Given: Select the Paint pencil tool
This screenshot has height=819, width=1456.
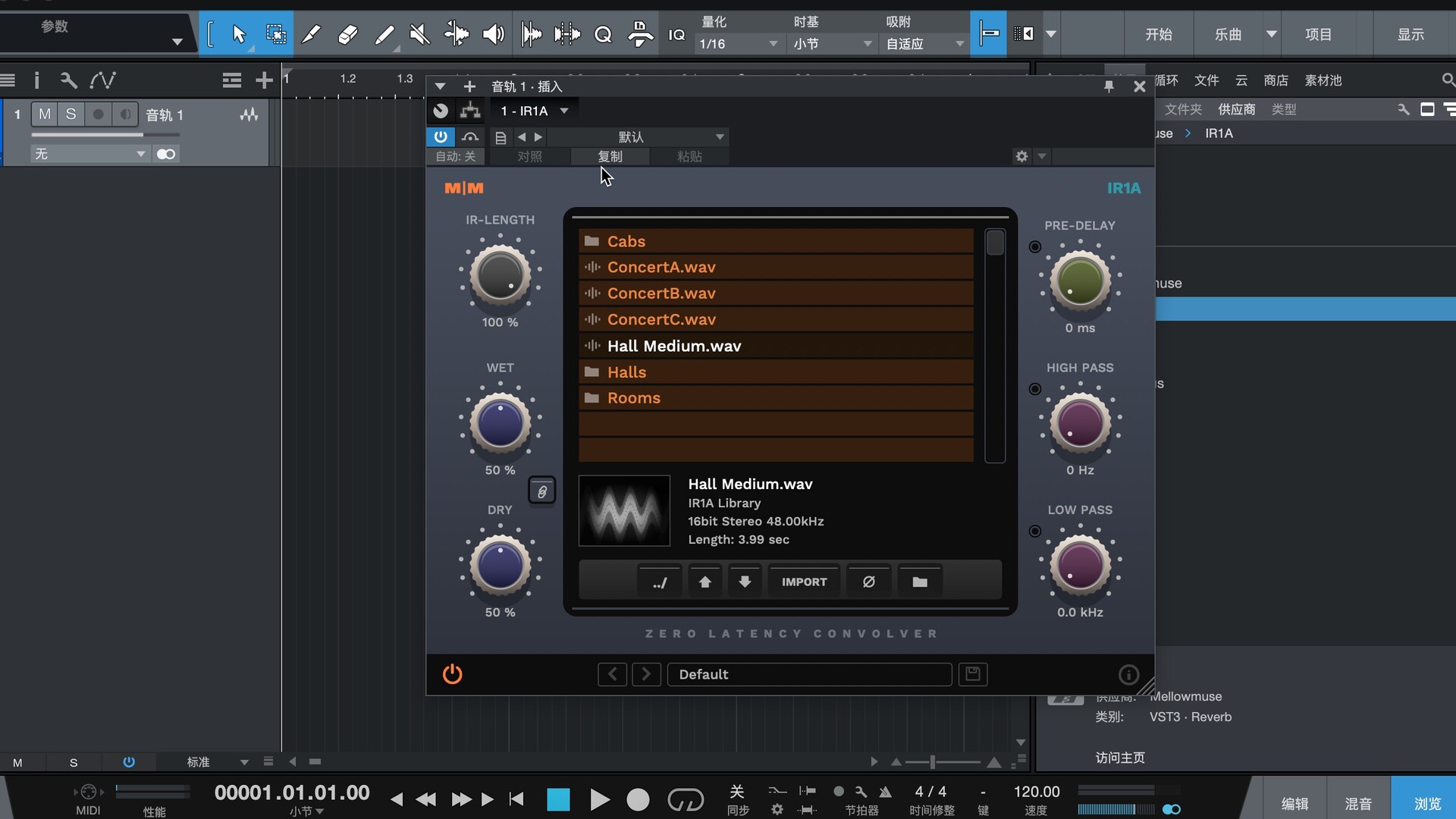Looking at the screenshot, I should pos(384,34).
